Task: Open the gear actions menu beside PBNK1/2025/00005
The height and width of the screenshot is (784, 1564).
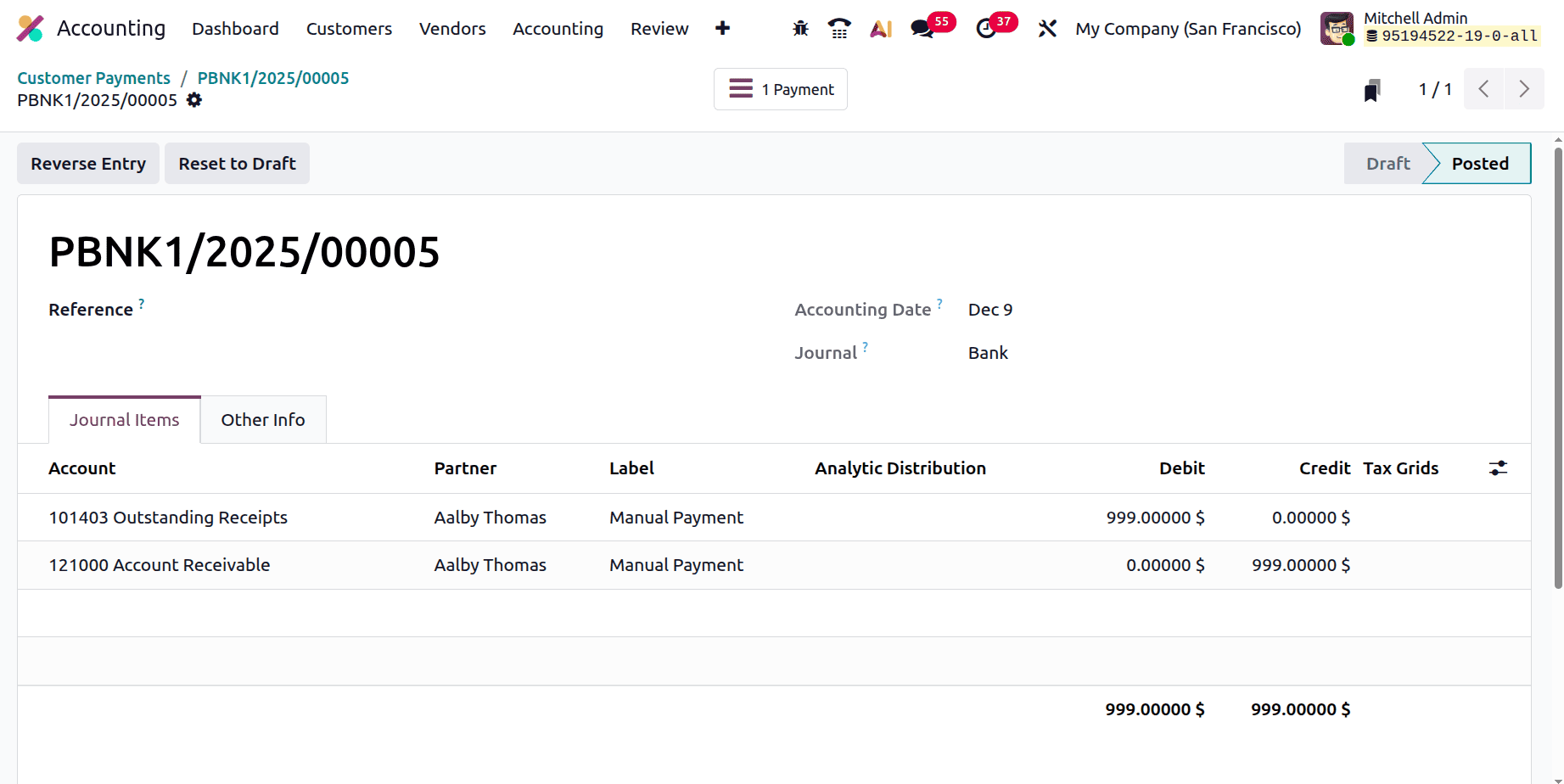Action: point(194,100)
